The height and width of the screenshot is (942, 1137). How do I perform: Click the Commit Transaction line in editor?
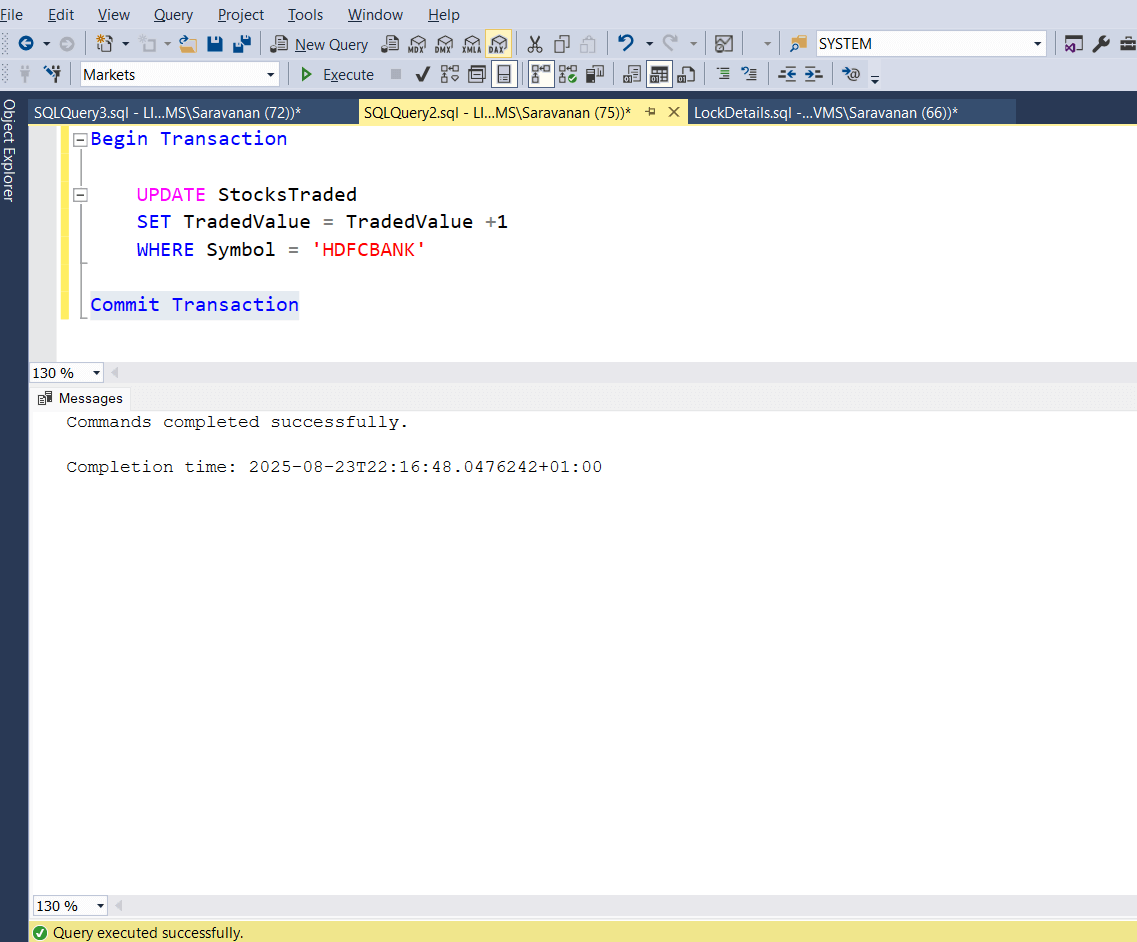pyautogui.click(x=194, y=305)
